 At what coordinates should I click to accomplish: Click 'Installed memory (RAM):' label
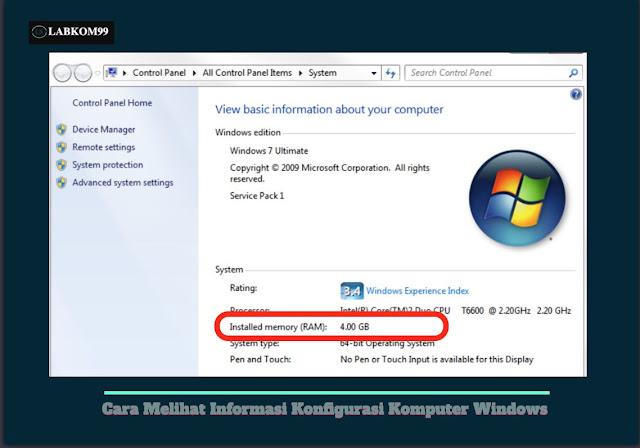(278, 327)
